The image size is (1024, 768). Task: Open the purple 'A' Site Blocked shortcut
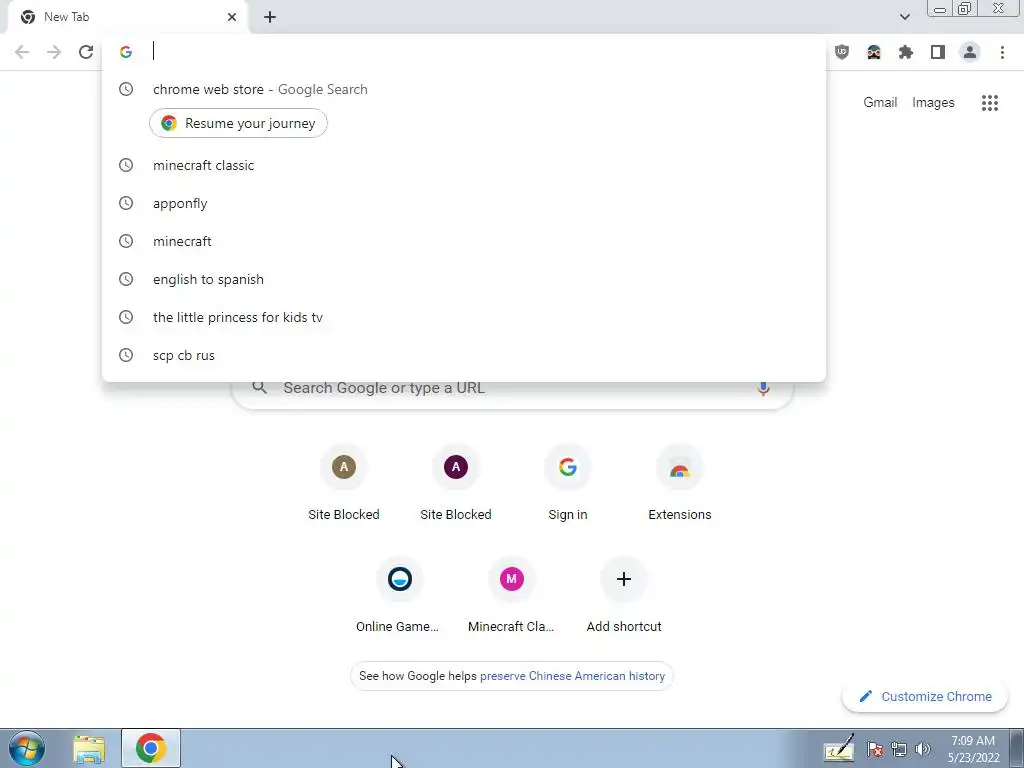456,482
